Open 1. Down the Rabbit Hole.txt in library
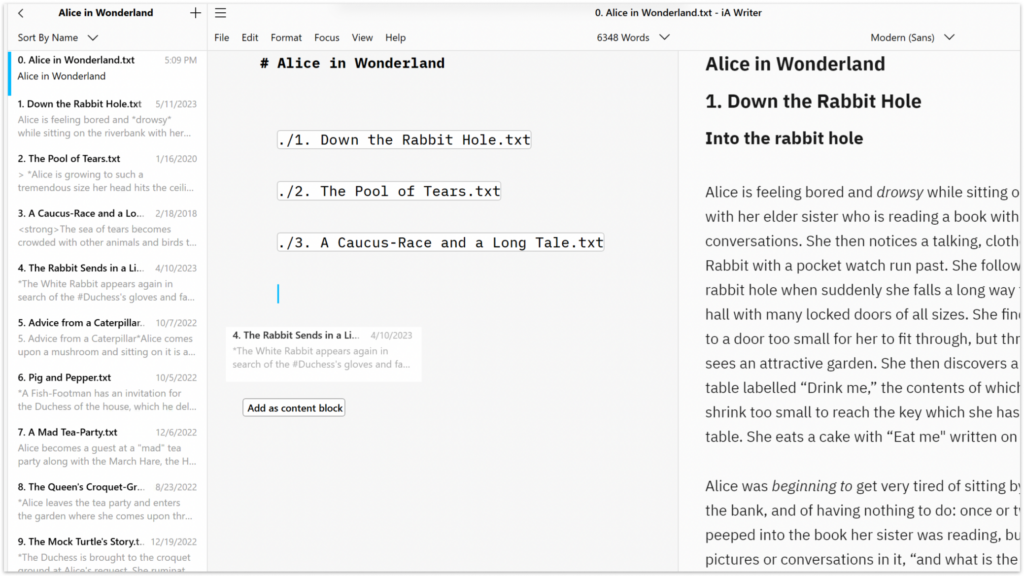Image resolution: width=1024 pixels, height=576 pixels. click(x=107, y=118)
